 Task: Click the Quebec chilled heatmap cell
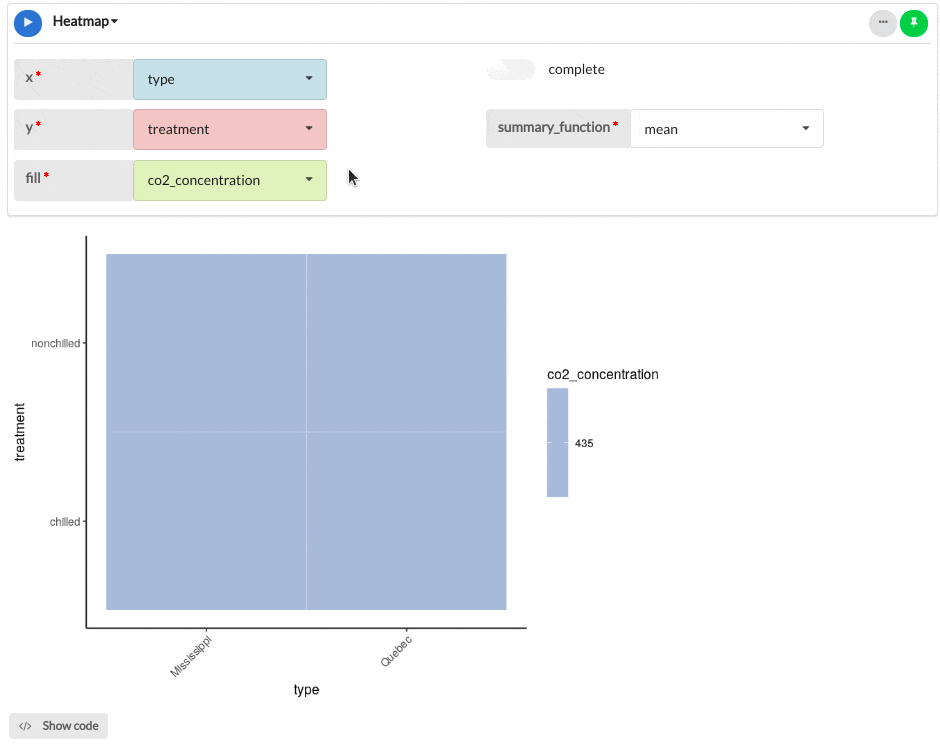[406, 520]
